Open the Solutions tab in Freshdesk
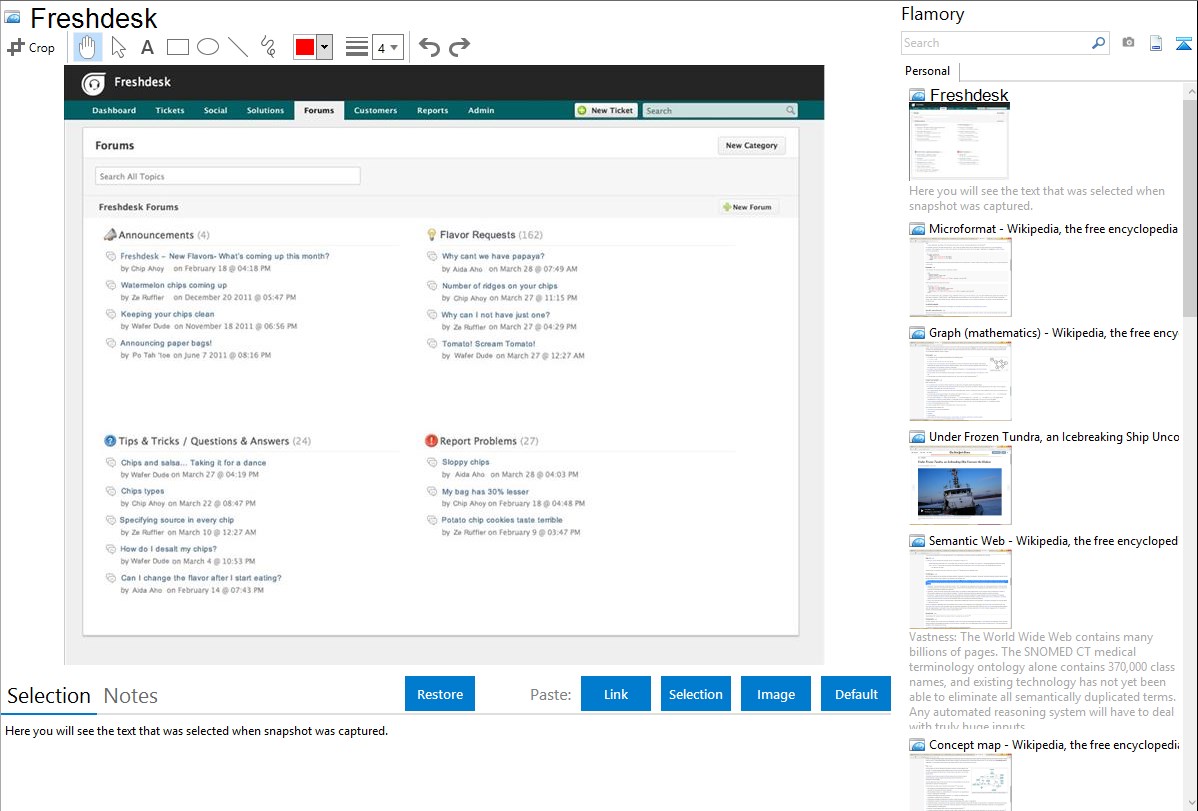Image resolution: width=1198 pixels, height=811 pixels. pyautogui.click(x=265, y=110)
